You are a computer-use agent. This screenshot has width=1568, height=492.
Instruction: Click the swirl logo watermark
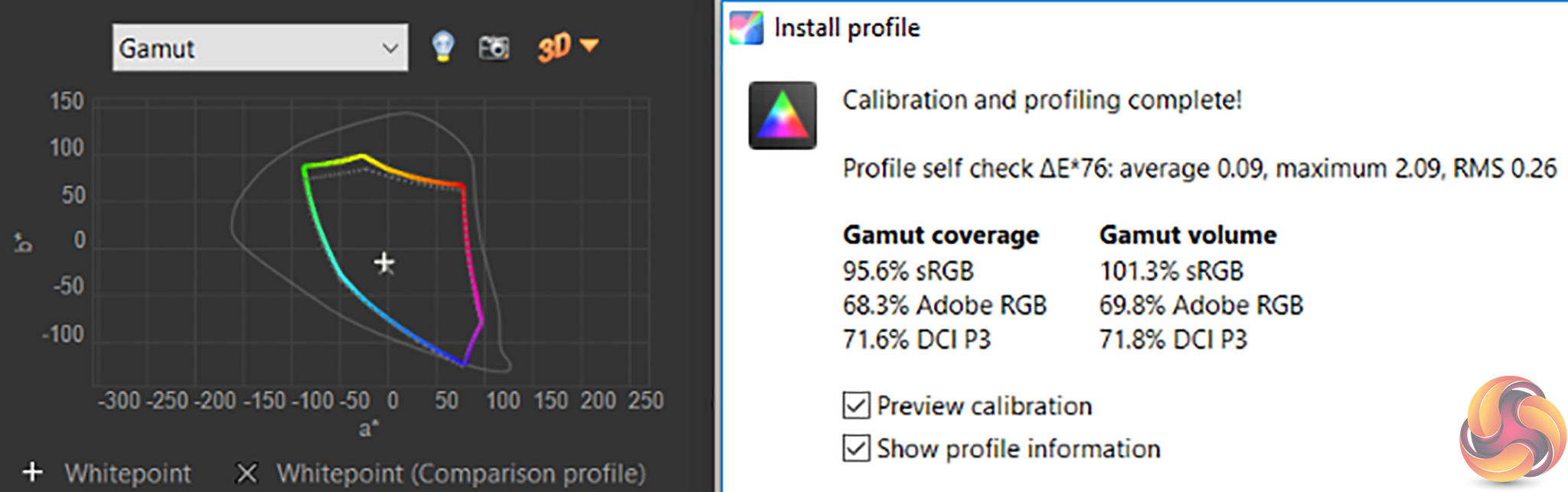pyautogui.click(x=1511, y=429)
